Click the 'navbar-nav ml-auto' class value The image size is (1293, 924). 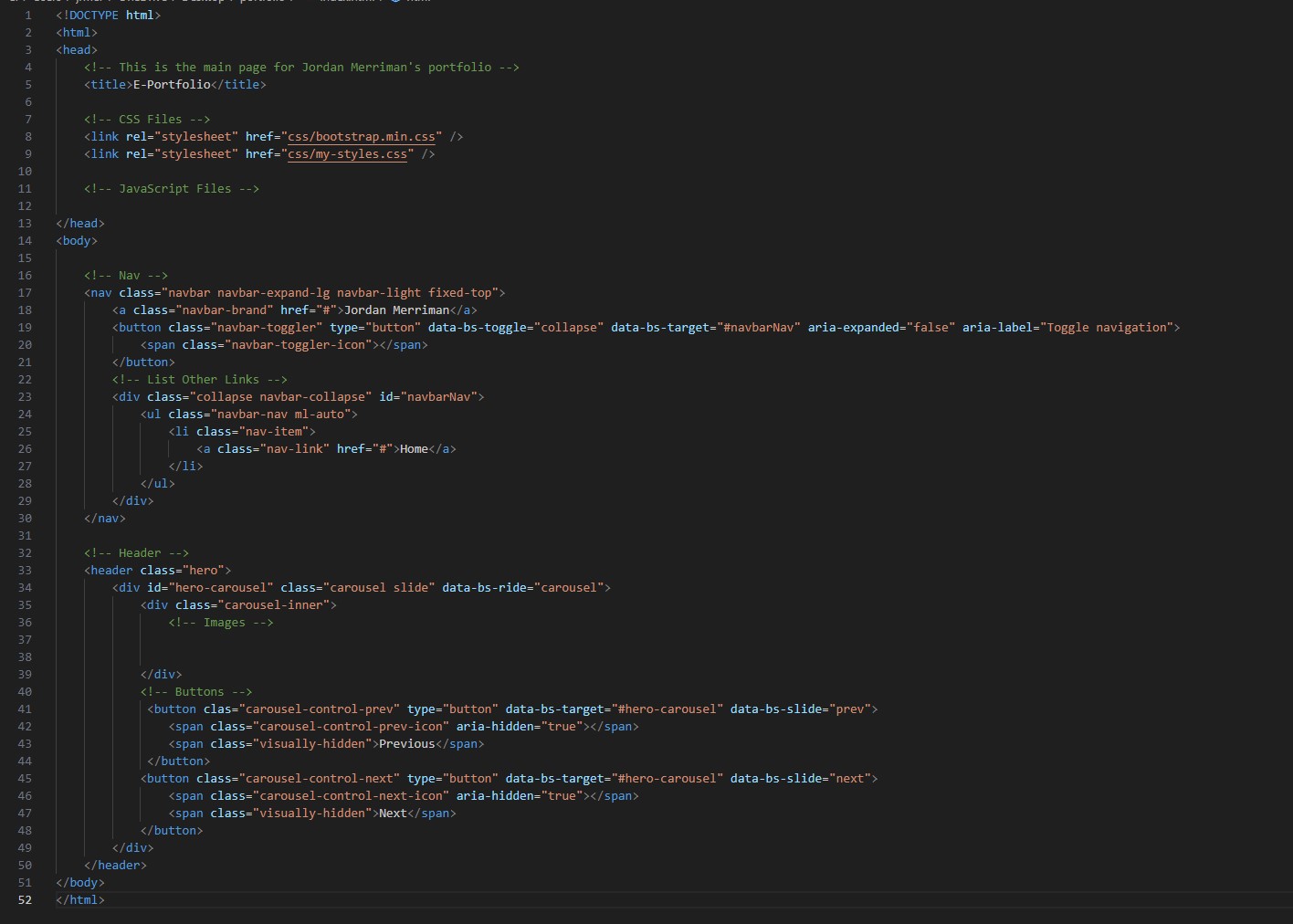[281, 415]
